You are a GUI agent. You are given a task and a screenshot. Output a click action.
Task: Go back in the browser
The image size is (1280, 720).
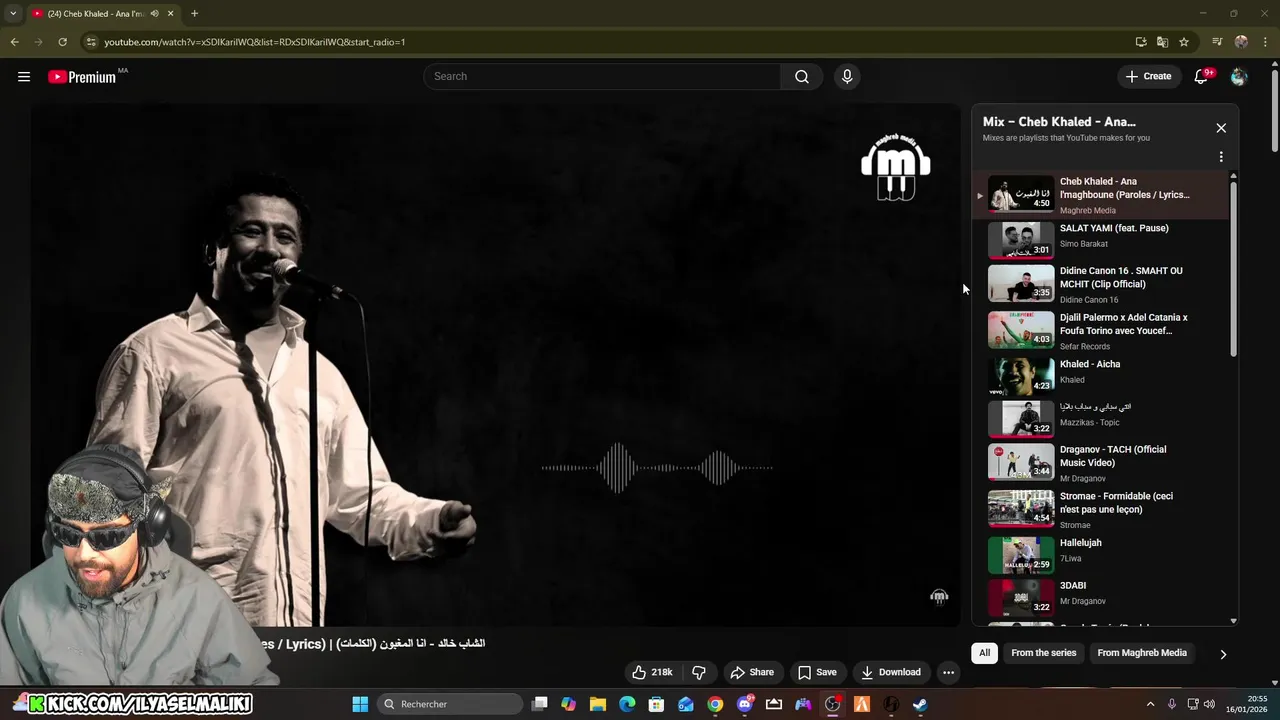point(14,42)
